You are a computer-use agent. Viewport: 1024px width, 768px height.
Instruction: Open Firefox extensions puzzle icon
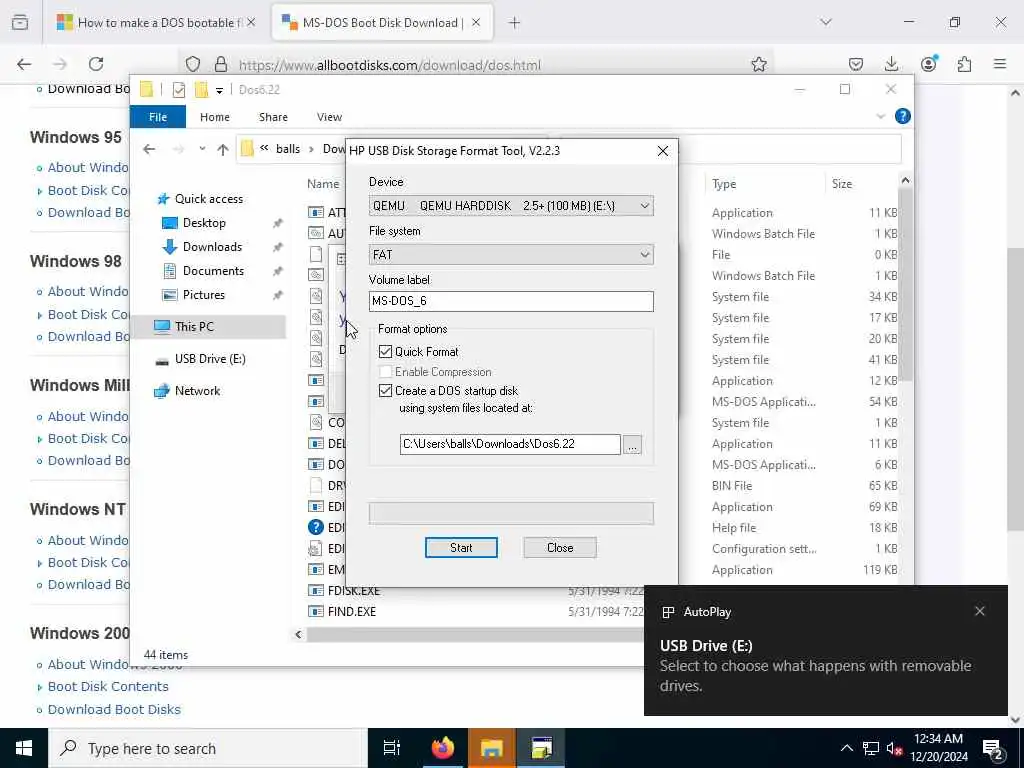click(964, 64)
